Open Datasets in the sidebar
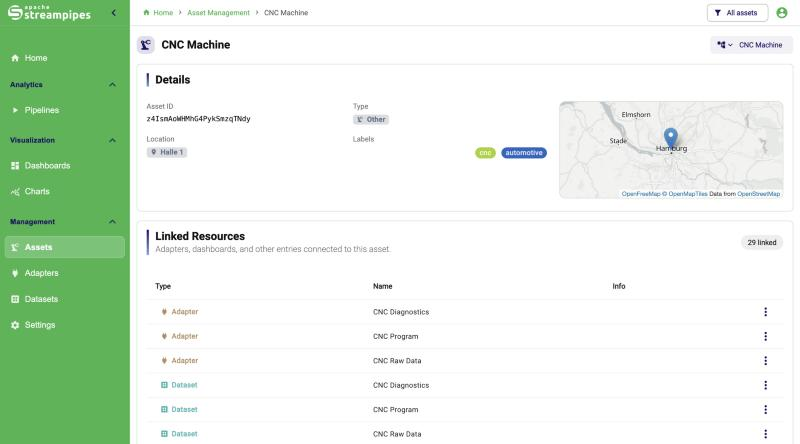 [65, 299]
